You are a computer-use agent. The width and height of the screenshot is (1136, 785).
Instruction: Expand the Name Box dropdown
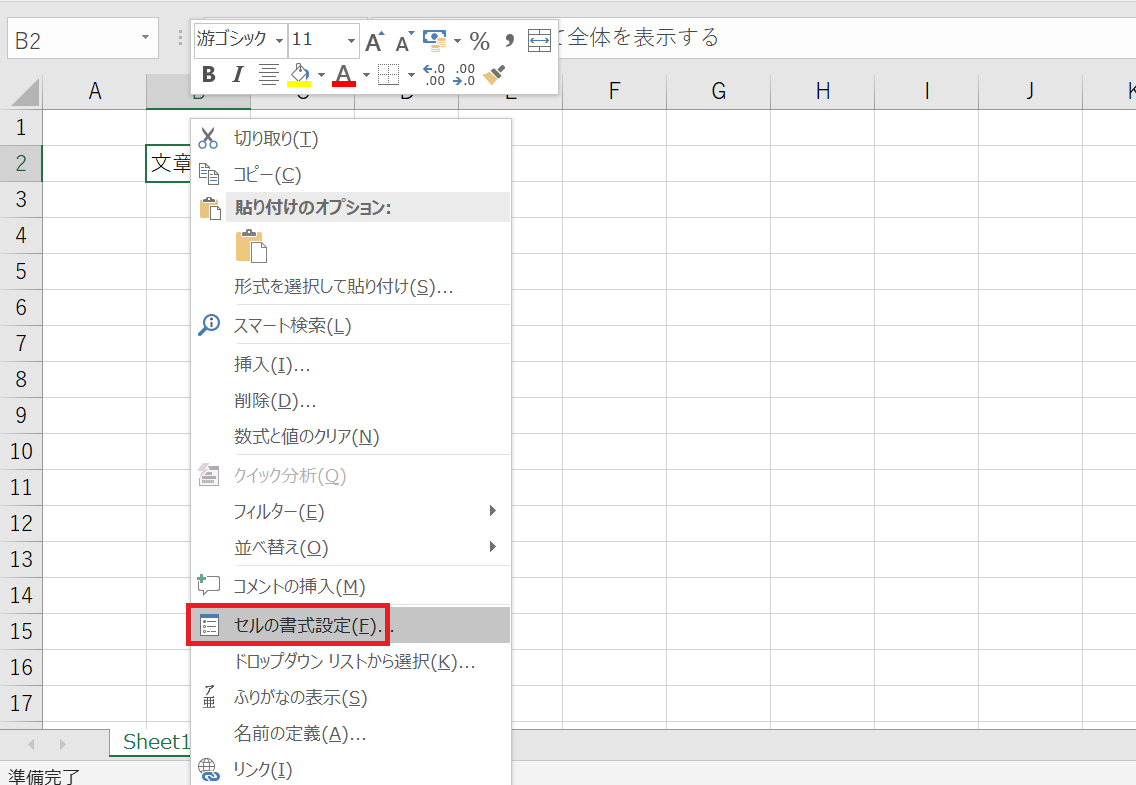pyautogui.click(x=145, y=38)
